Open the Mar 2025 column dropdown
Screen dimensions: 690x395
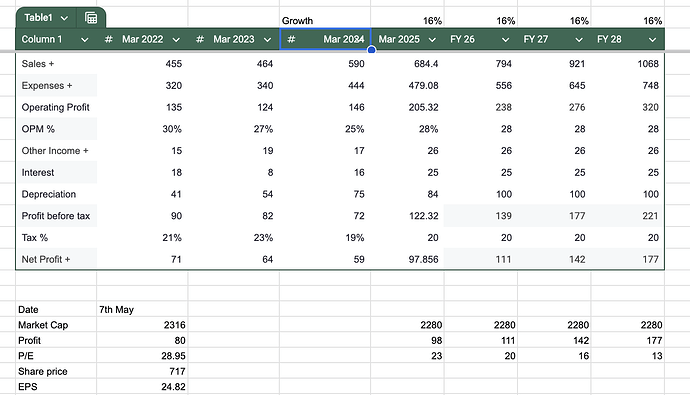click(x=432, y=40)
